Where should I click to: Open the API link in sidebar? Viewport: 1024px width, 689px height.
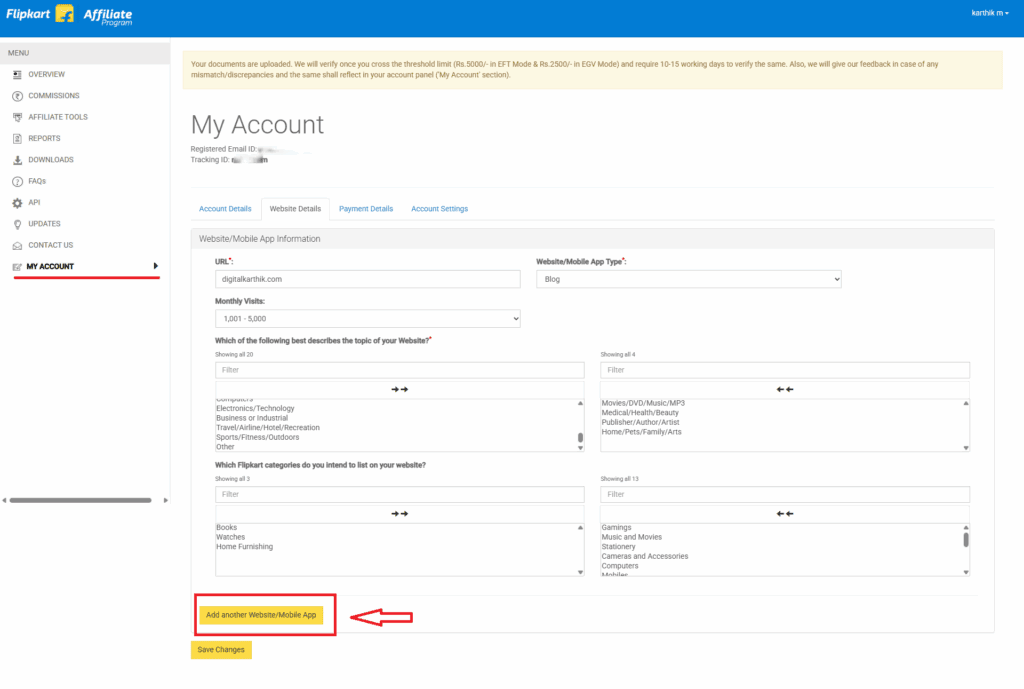point(34,203)
